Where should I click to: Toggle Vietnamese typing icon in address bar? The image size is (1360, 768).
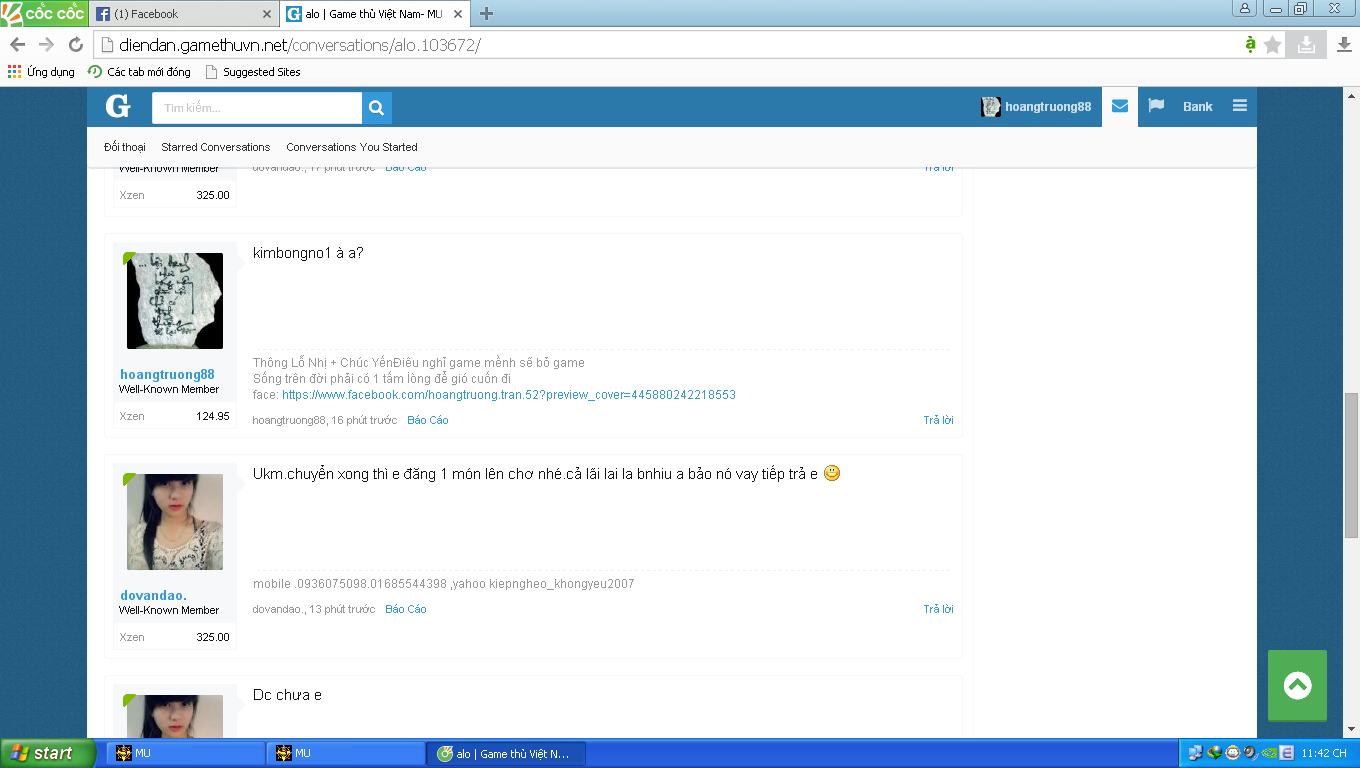pyautogui.click(x=1250, y=44)
